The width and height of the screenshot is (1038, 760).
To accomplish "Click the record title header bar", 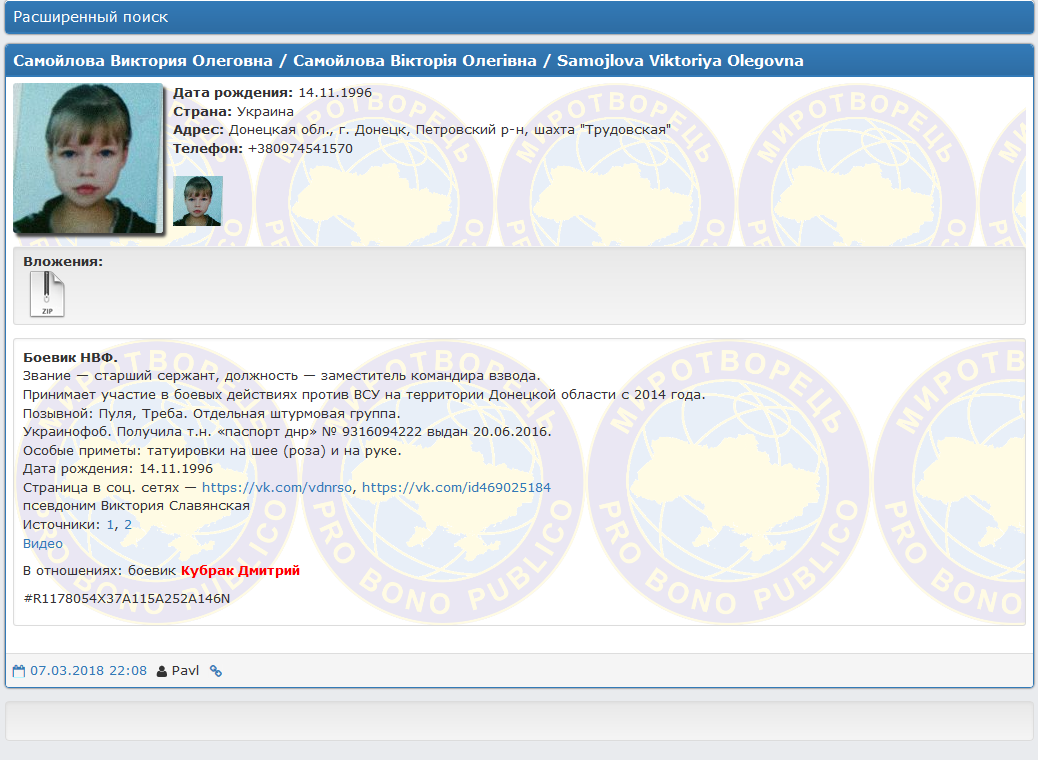I will 519,61.
